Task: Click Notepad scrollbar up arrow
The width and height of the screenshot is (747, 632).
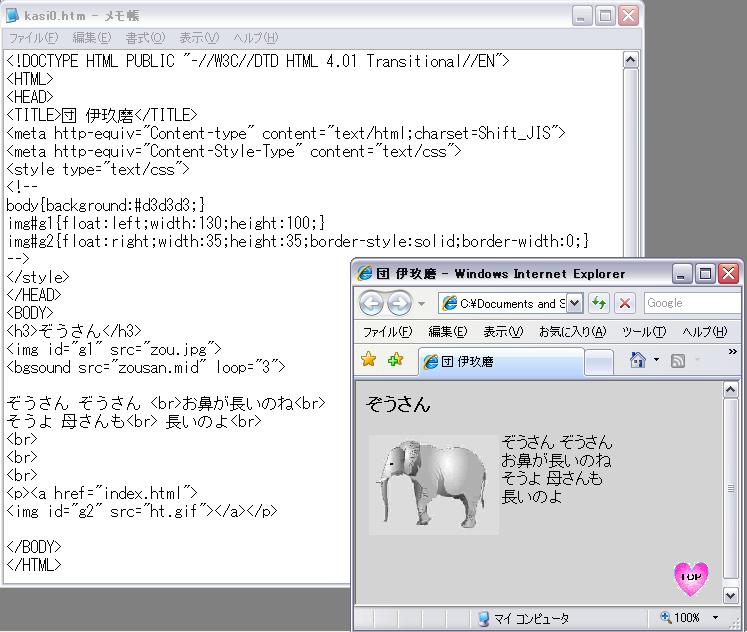Action: point(630,60)
